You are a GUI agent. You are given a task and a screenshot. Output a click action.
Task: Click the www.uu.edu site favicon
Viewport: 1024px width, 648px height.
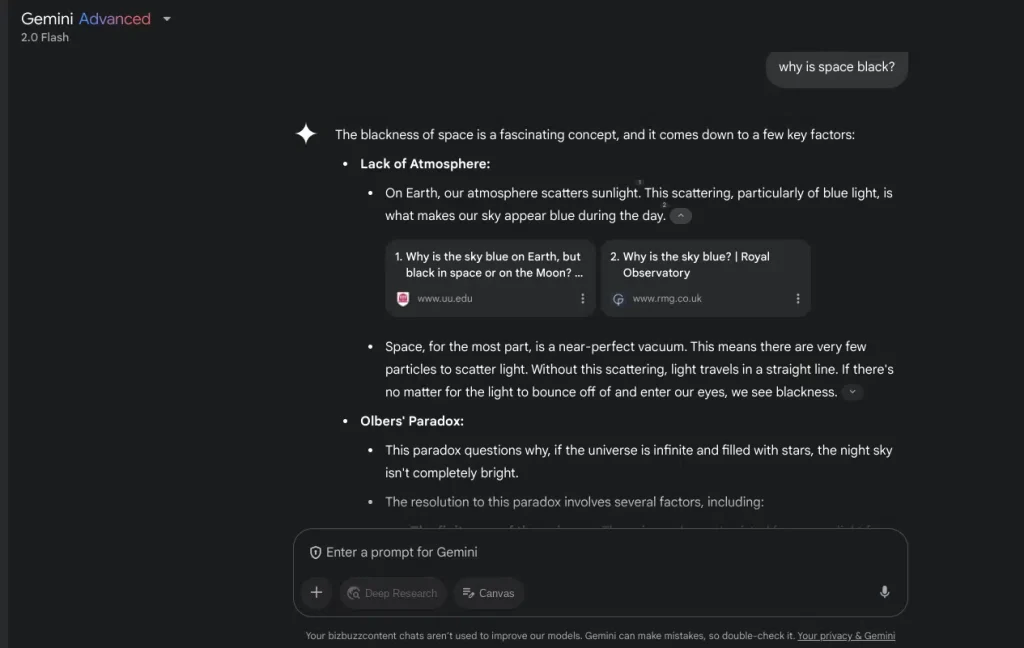403,299
